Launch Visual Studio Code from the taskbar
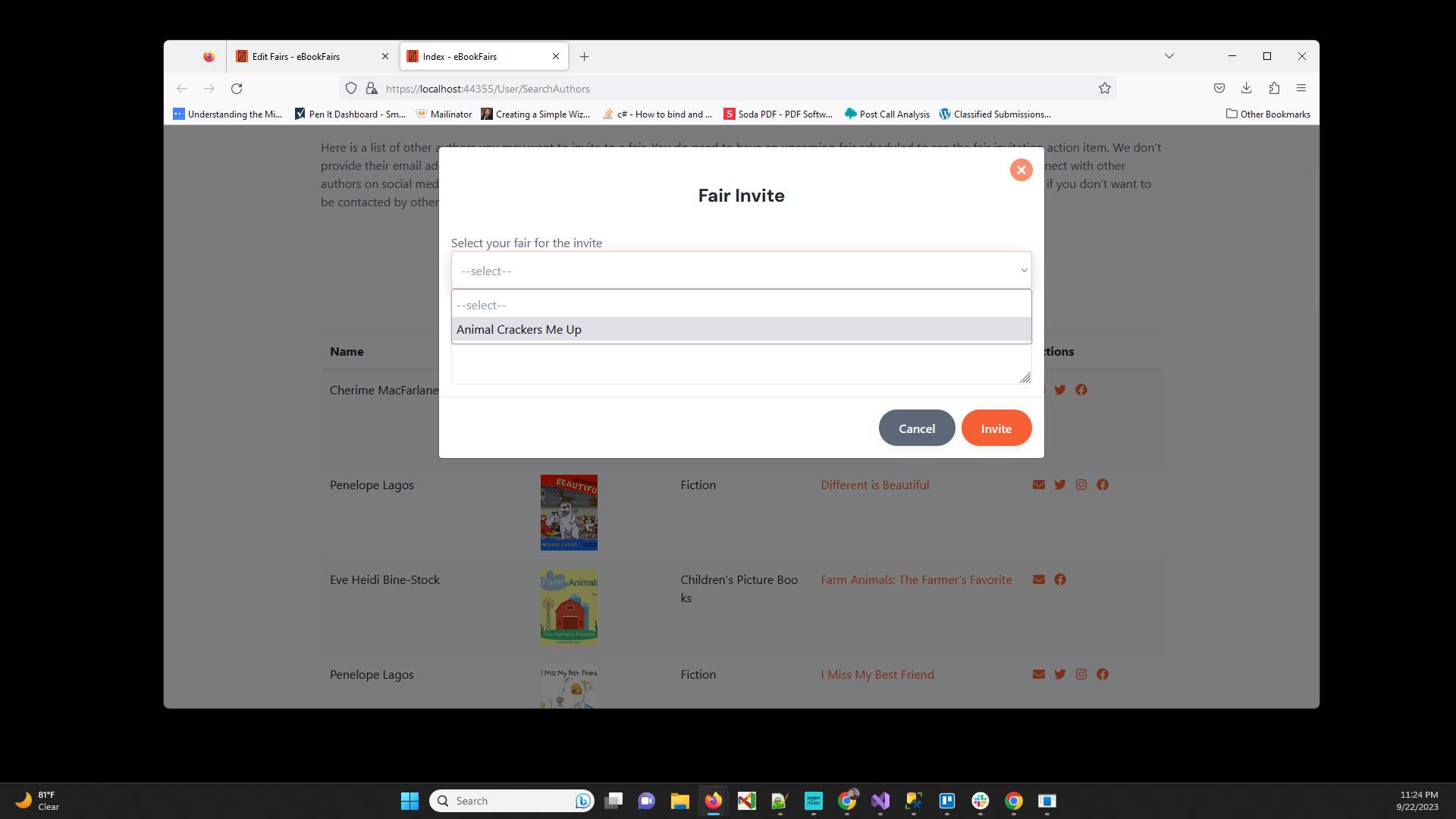The height and width of the screenshot is (819, 1456). [x=881, y=801]
